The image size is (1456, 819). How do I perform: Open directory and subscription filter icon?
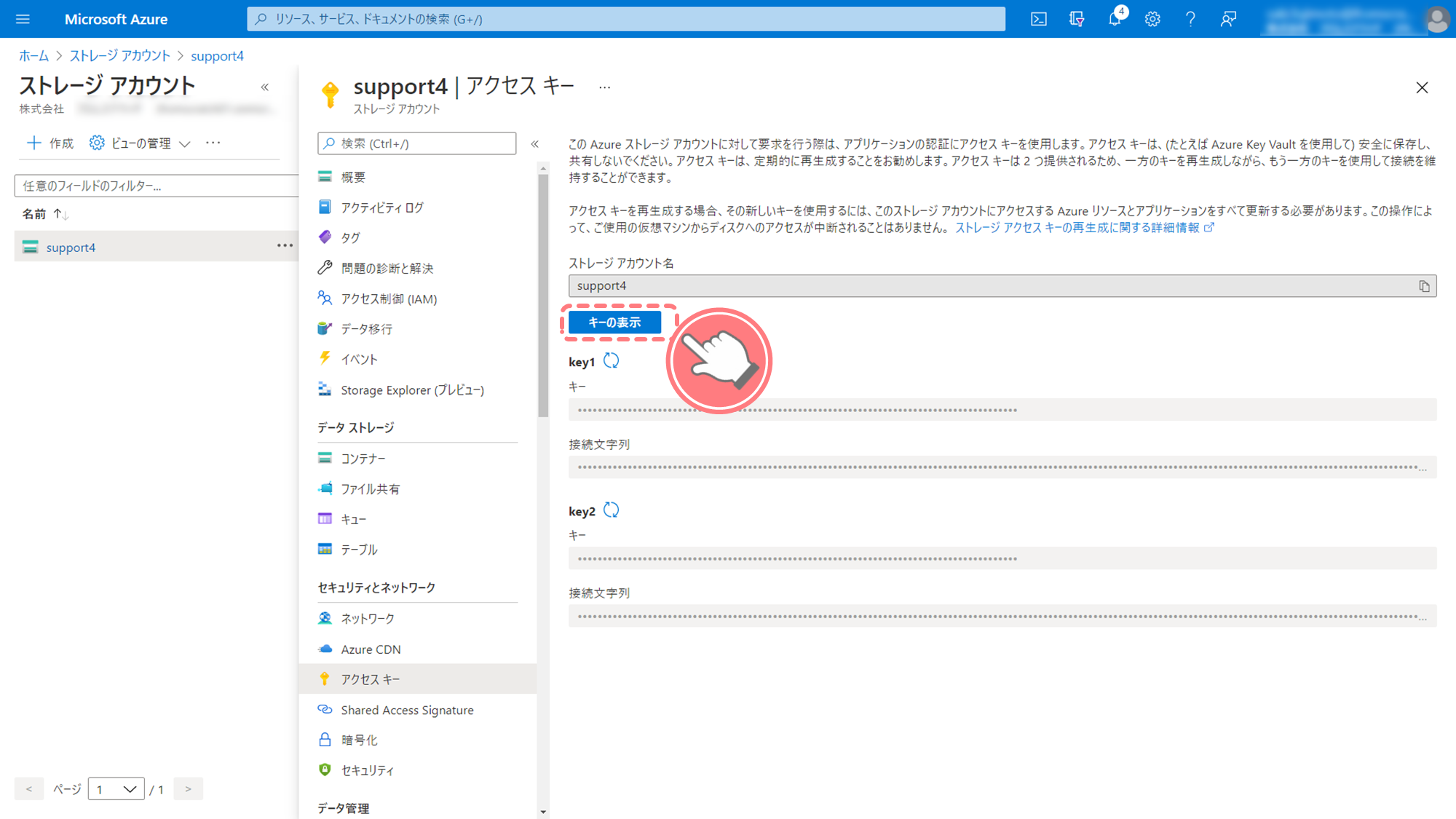(1077, 19)
